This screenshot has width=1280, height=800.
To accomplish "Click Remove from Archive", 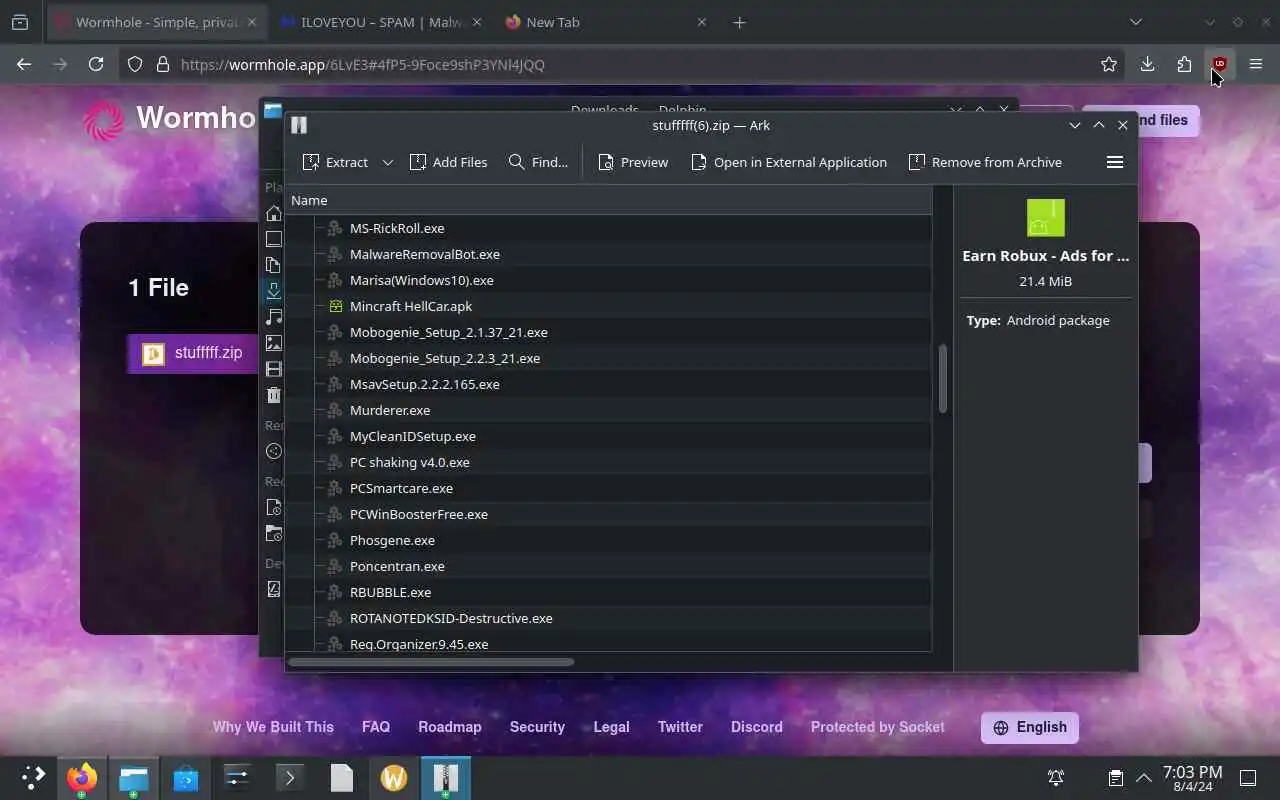I will coord(985,162).
